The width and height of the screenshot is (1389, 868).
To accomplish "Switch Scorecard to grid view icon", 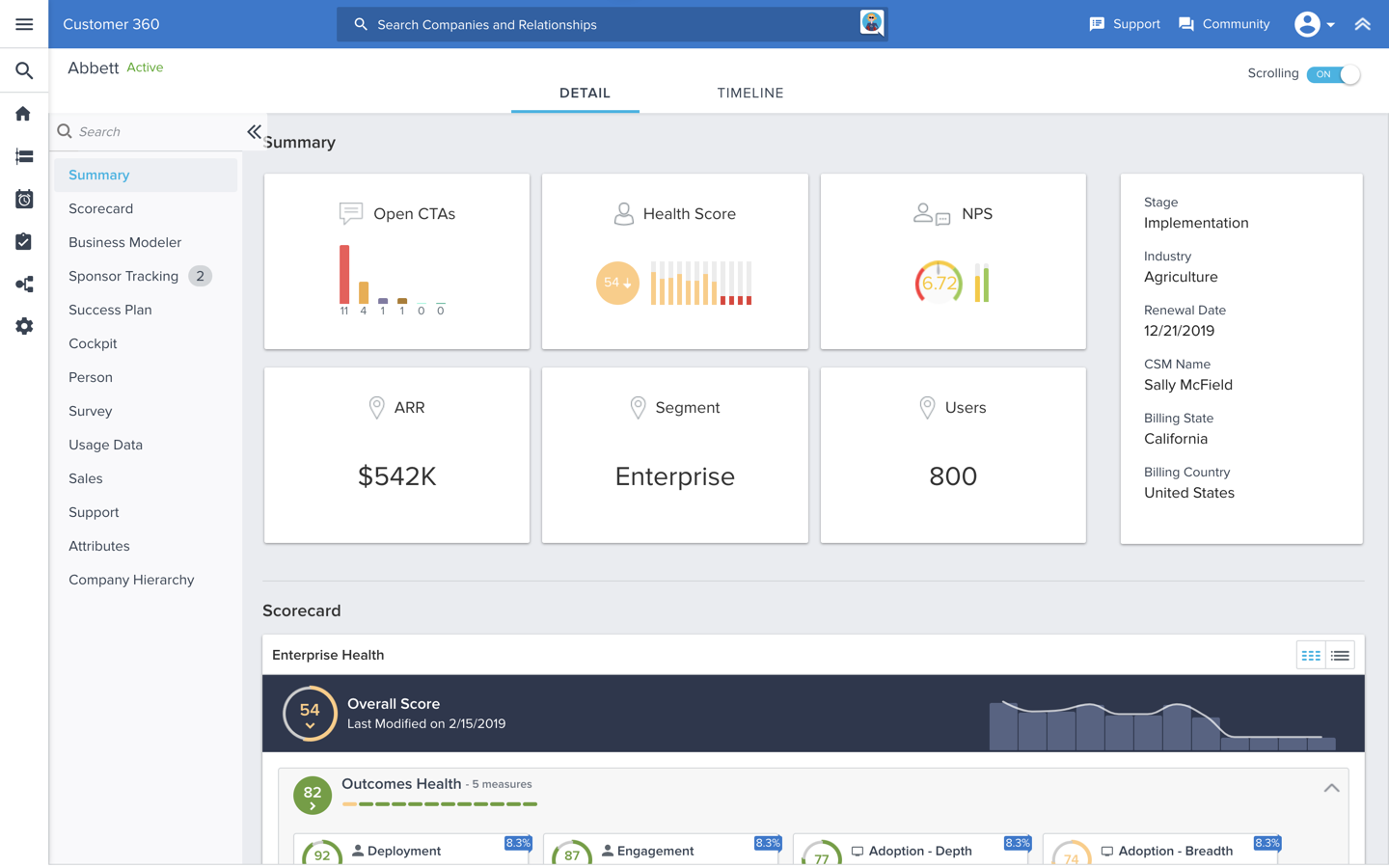I will [1311, 656].
